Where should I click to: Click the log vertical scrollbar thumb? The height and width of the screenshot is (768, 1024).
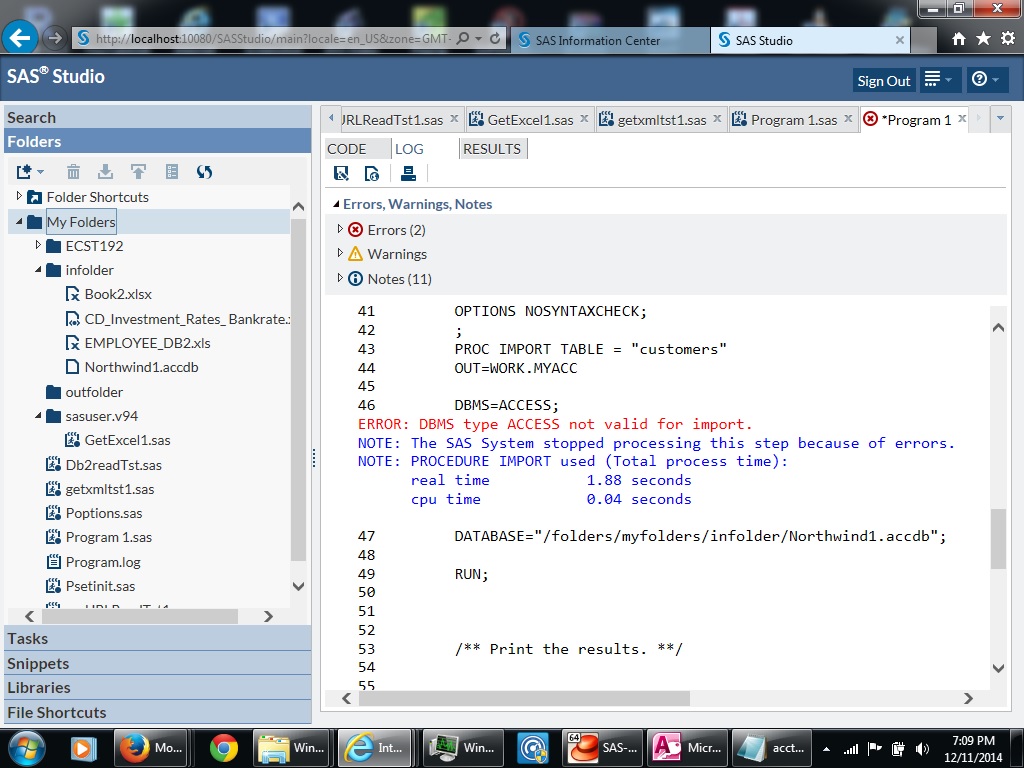click(x=998, y=539)
